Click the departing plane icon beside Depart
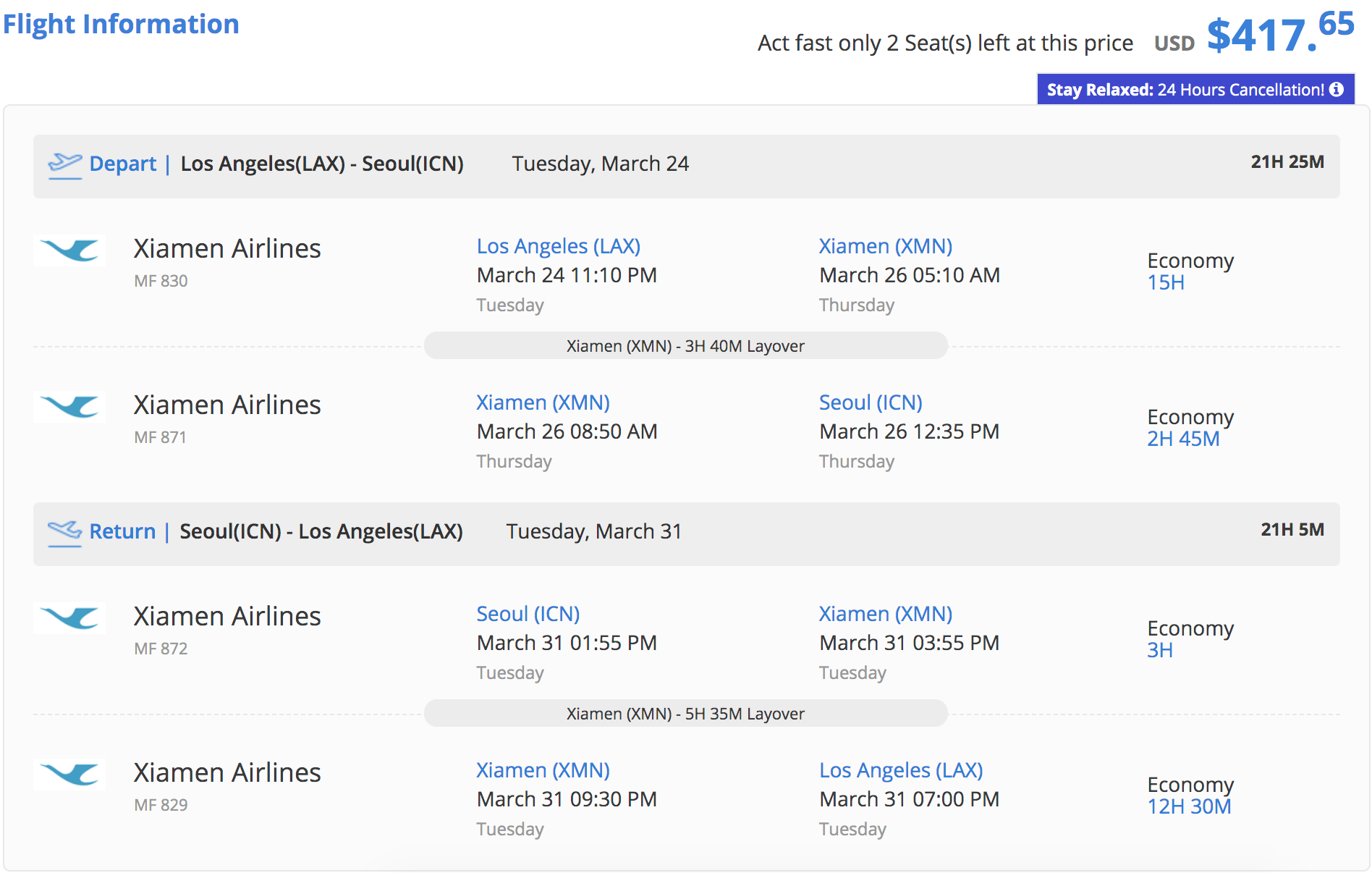1372x873 pixels. 64,164
